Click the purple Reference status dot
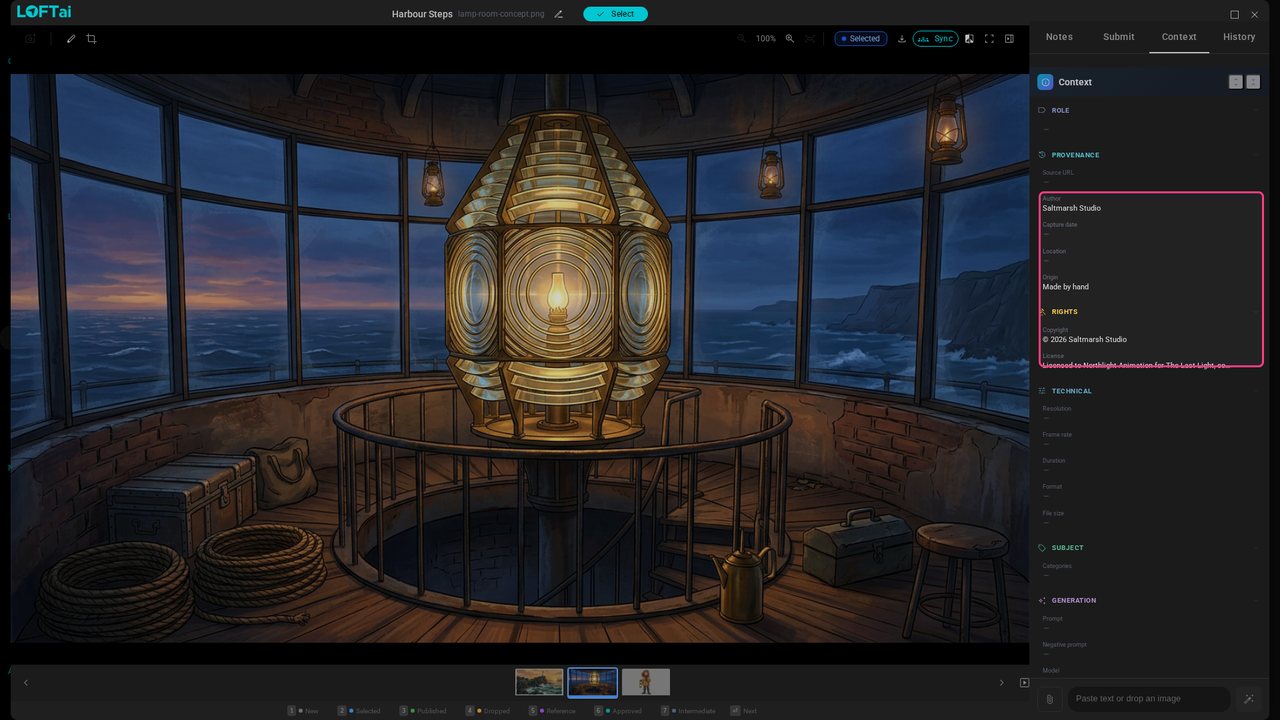Viewport: 1280px width, 720px height. click(542, 711)
